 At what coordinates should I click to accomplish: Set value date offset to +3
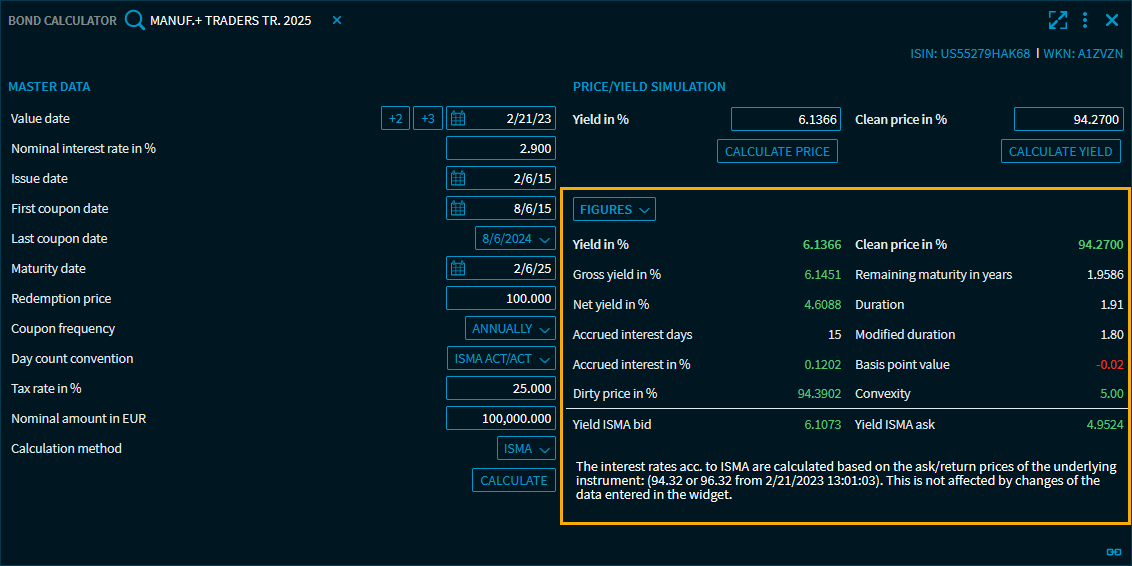coord(428,119)
